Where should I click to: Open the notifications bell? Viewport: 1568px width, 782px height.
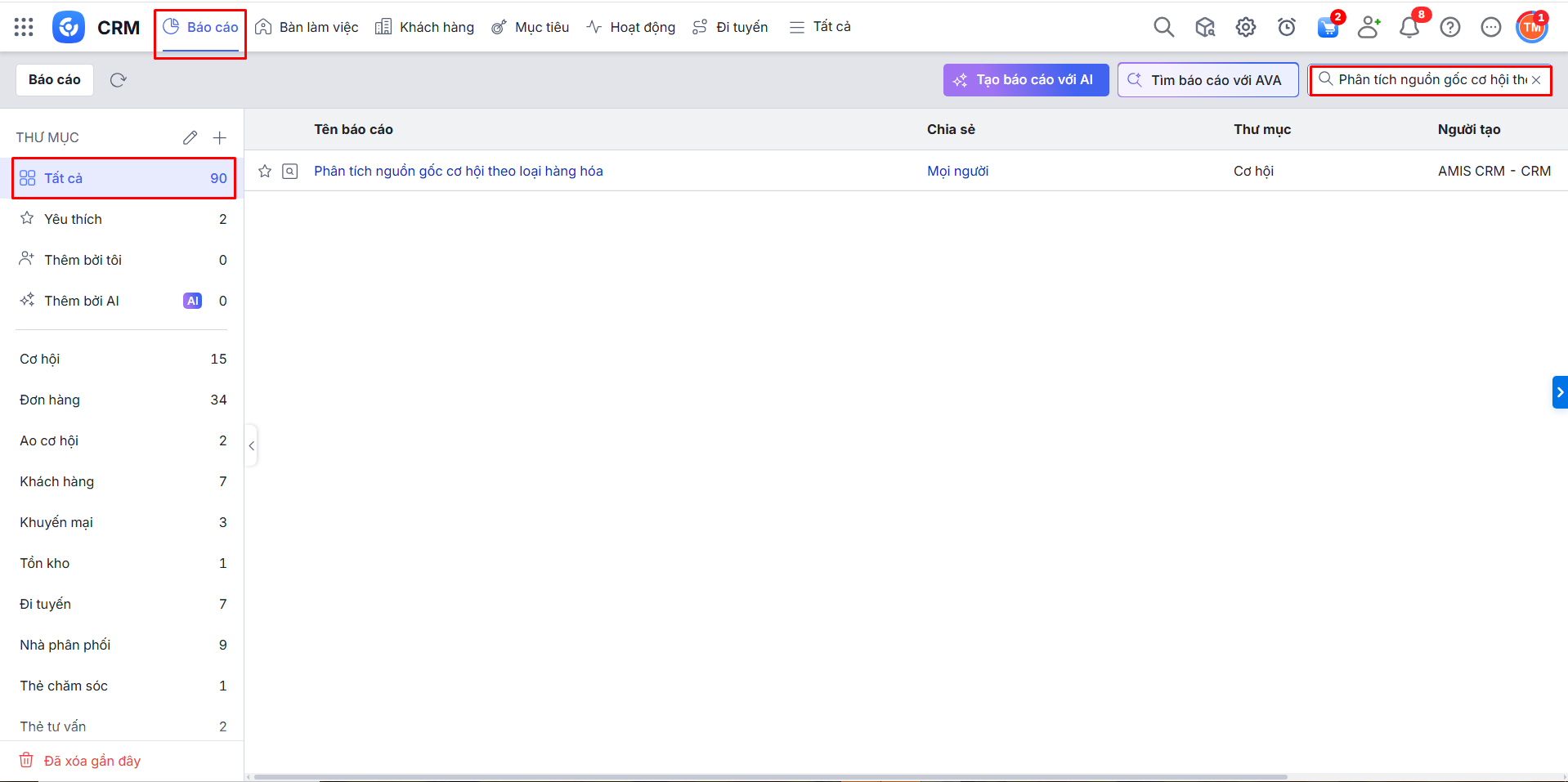1409,28
